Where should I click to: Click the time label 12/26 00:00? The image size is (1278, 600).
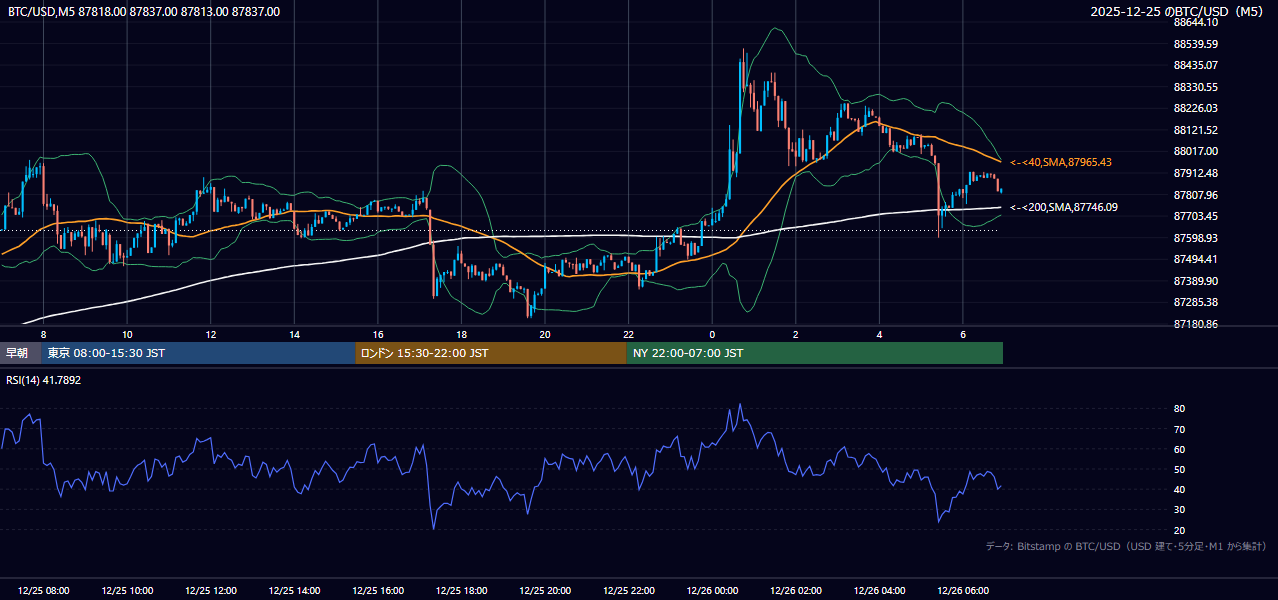(x=712, y=591)
